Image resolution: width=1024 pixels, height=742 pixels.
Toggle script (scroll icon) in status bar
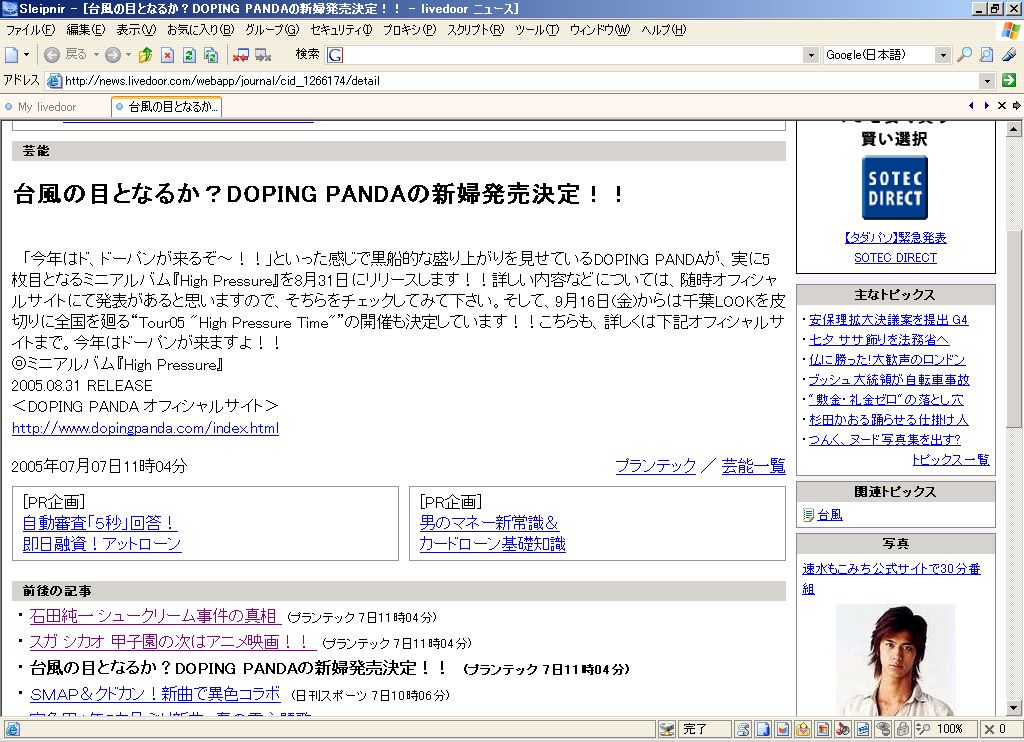pyautogui.click(x=743, y=729)
